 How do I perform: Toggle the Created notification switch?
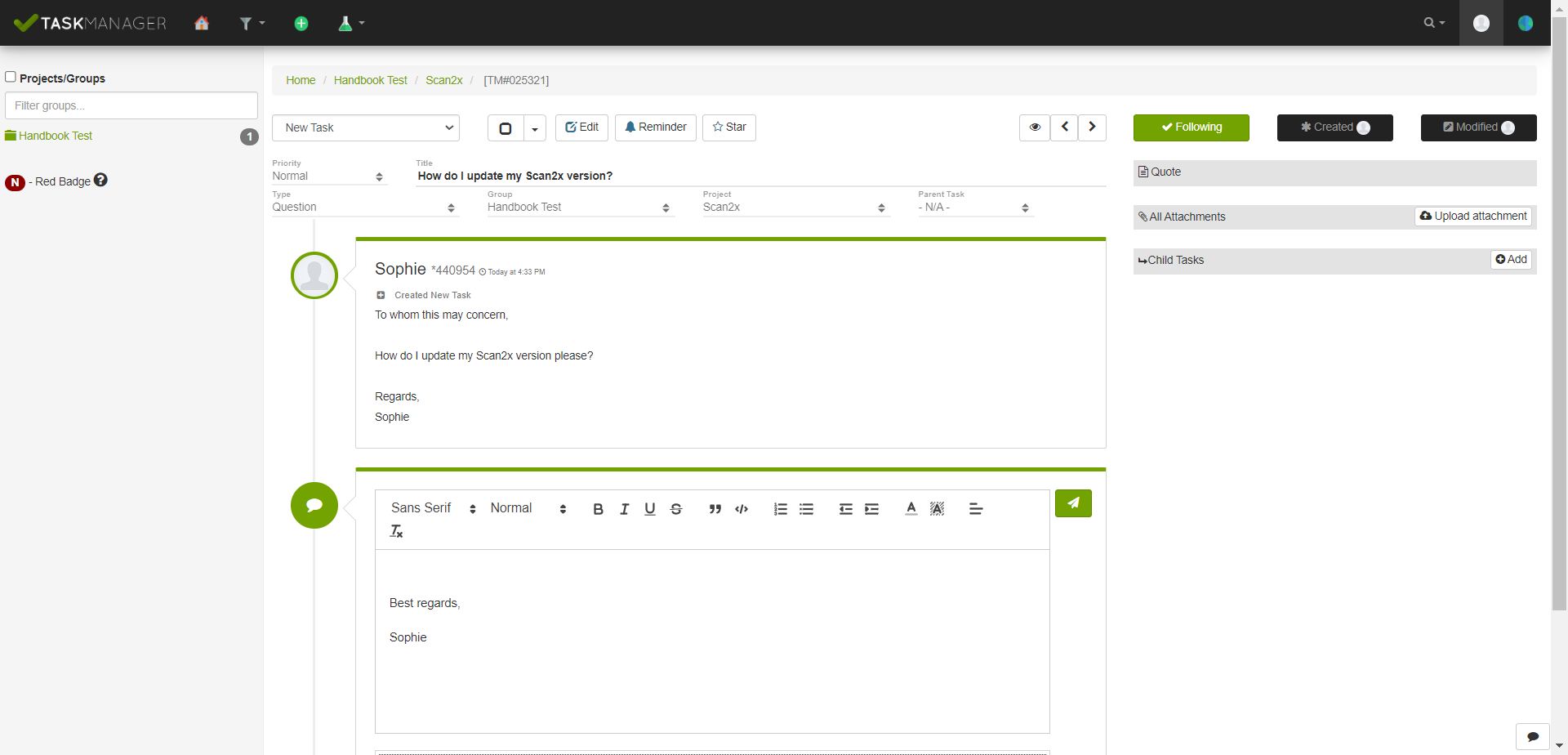(x=1335, y=127)
